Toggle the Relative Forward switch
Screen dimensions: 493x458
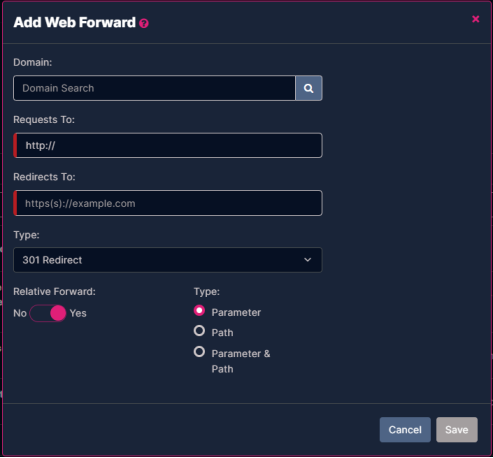pyautogui.click(x=48, y=313)
